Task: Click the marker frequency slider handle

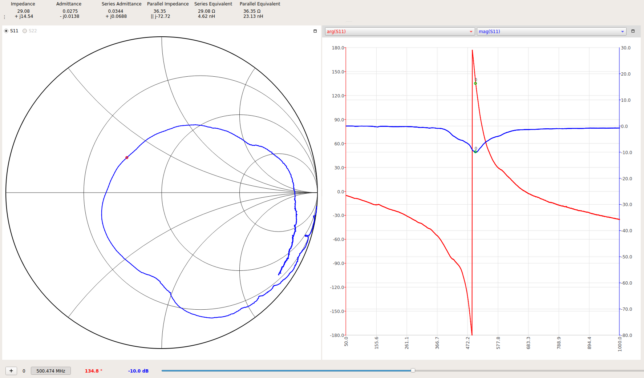Action: pos(413,371)
